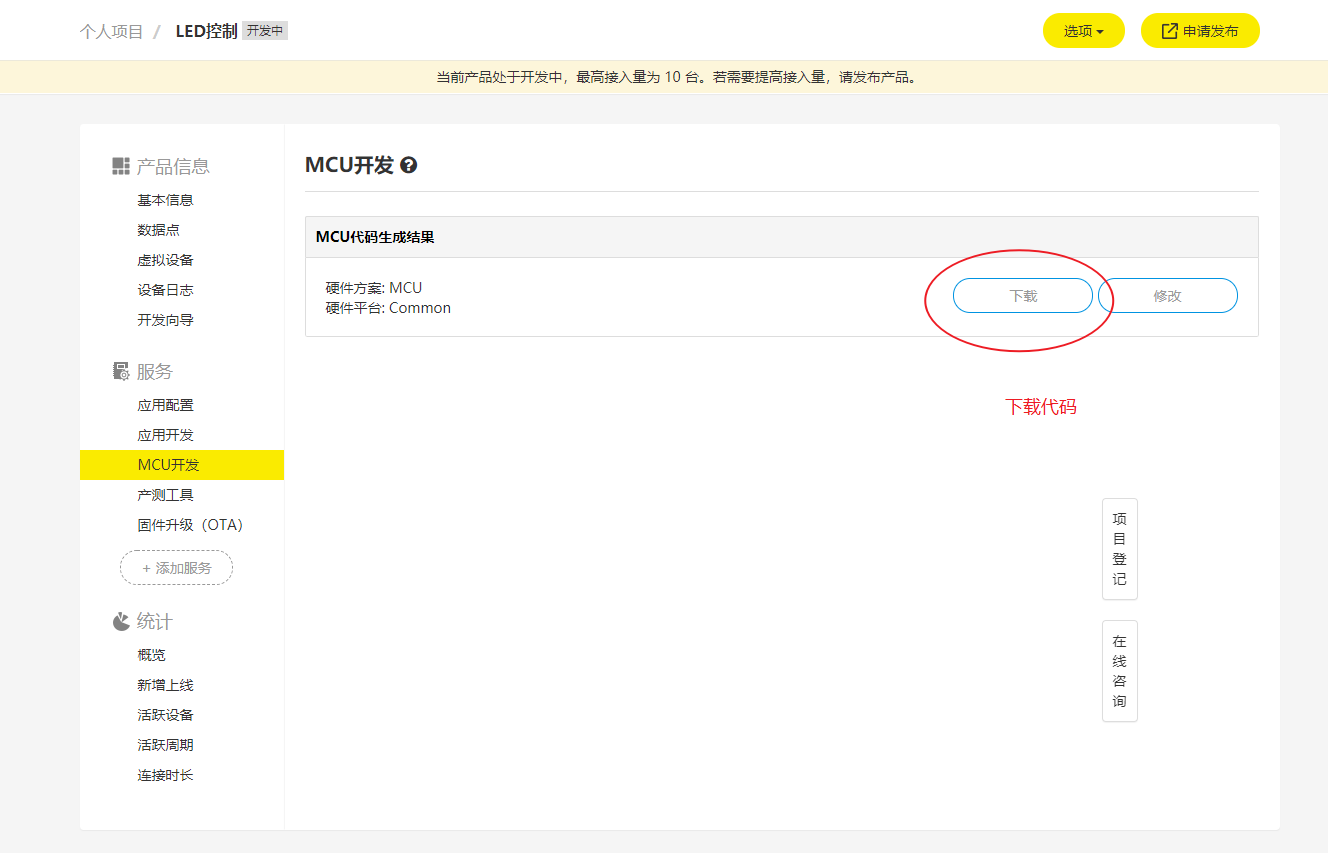The height and width of the screenshot is (853, 1328).
Task: Open the 项目登记 side tab
Action: click(x=1119, y=549)
